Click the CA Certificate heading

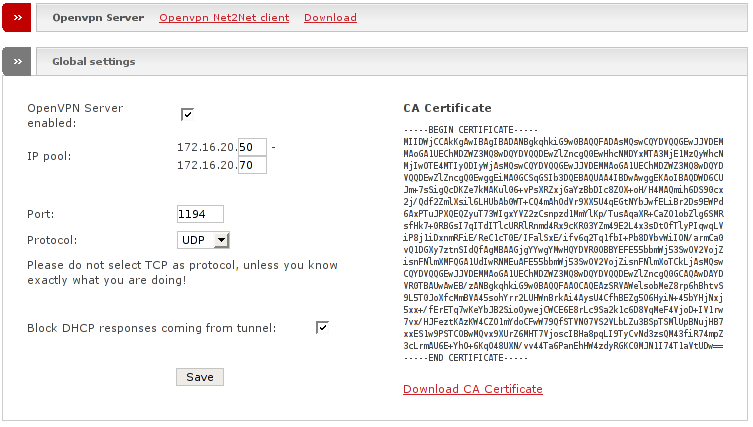click(447, 108)
